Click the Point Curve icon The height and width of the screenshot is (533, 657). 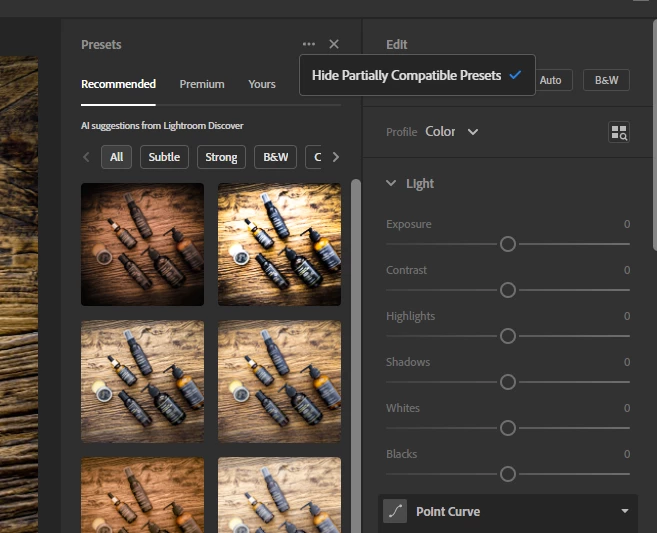point(395,511)
